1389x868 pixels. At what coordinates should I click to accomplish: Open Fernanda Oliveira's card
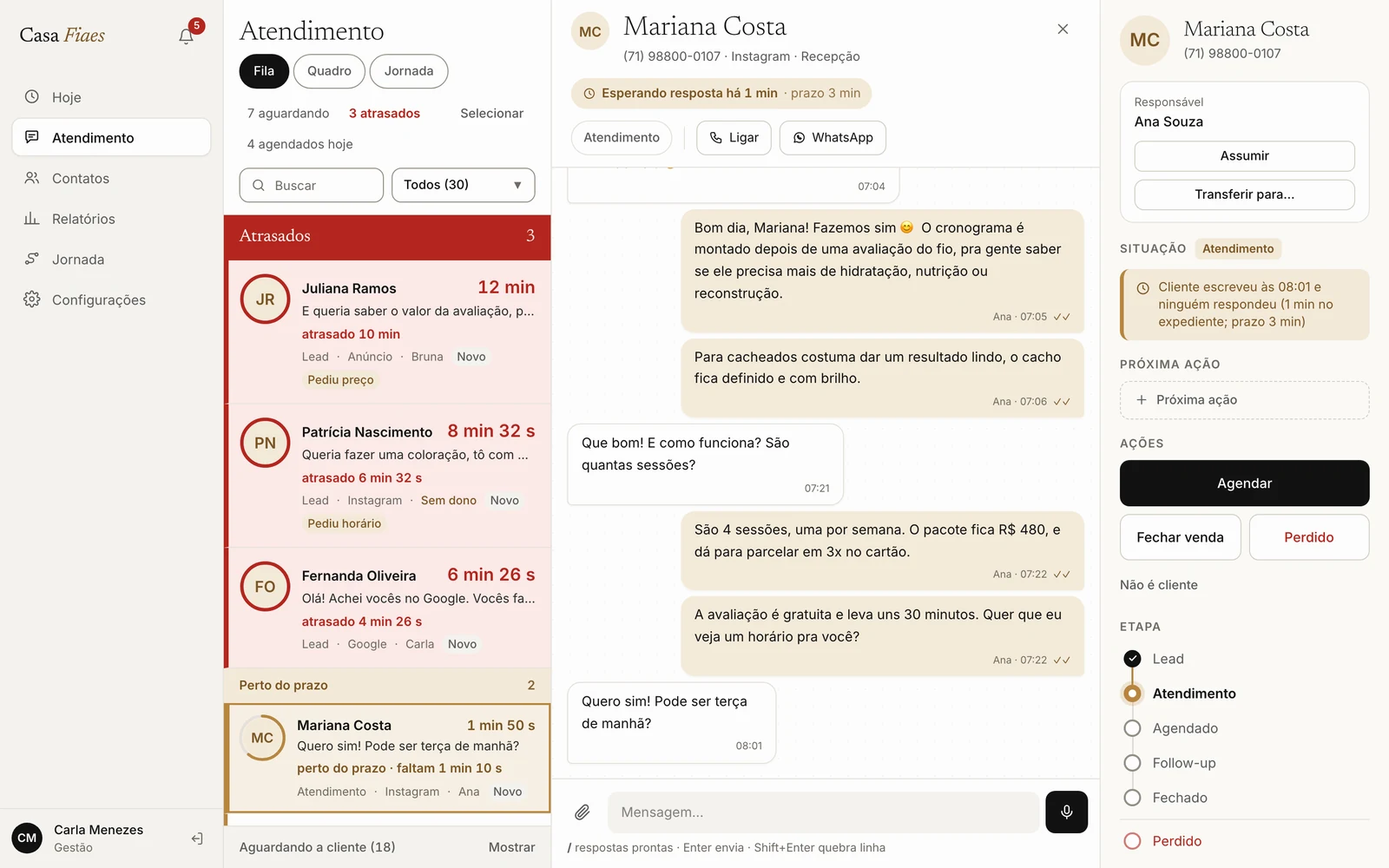tap(388, 608)
